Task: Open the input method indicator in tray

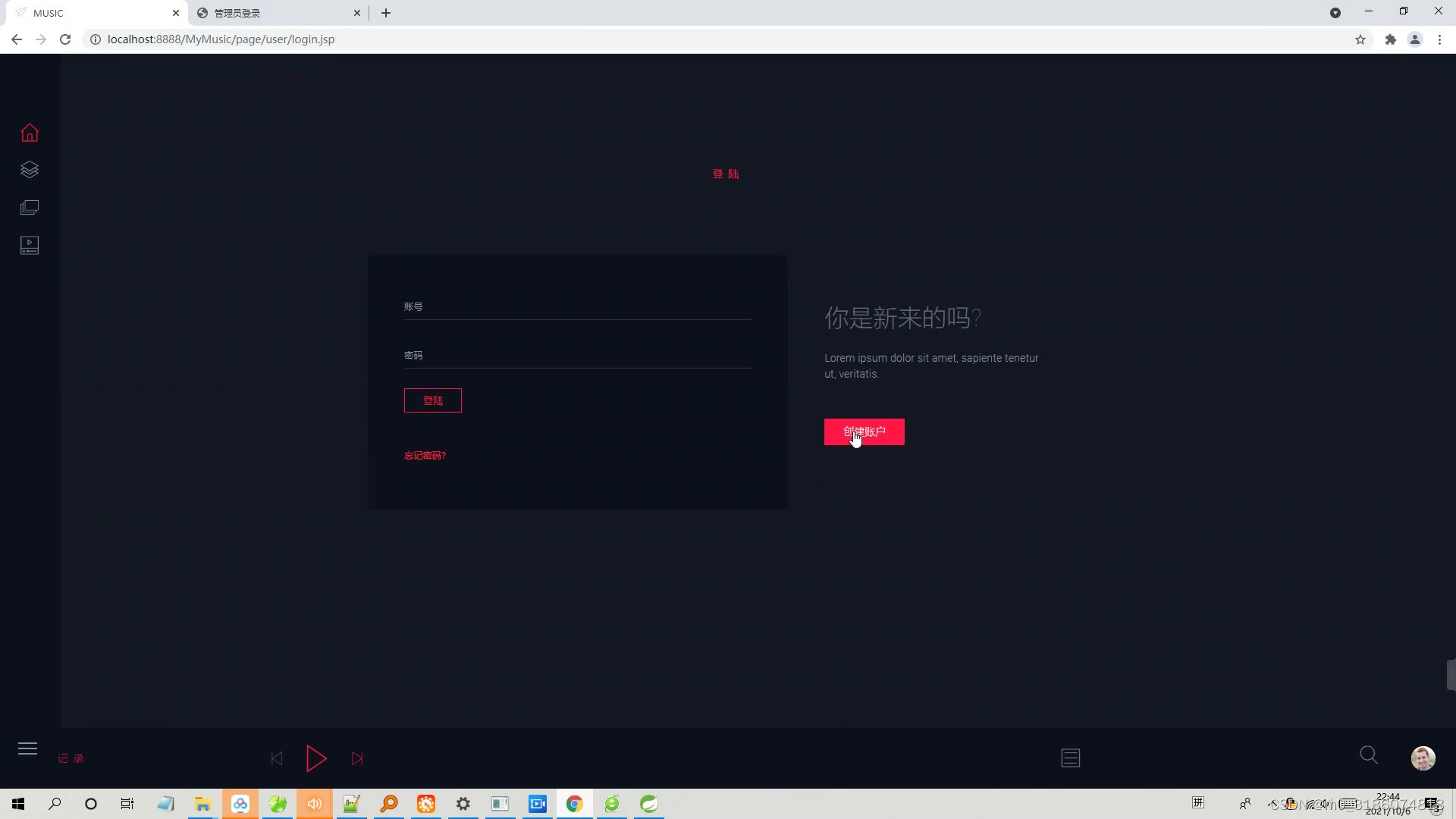Action: click(x=1198, y=803)
